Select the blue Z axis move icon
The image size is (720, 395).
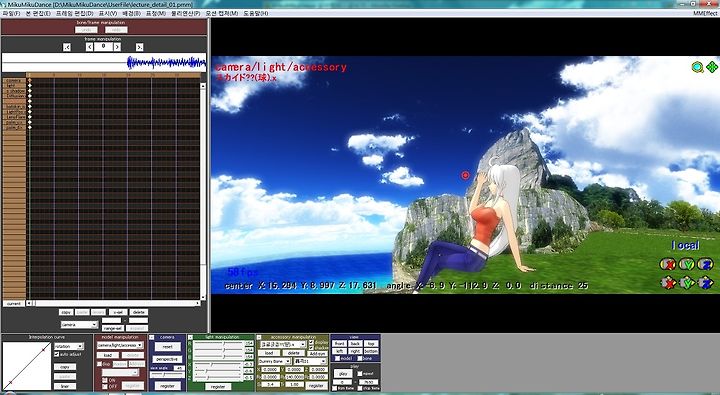[x=705, y=282]
